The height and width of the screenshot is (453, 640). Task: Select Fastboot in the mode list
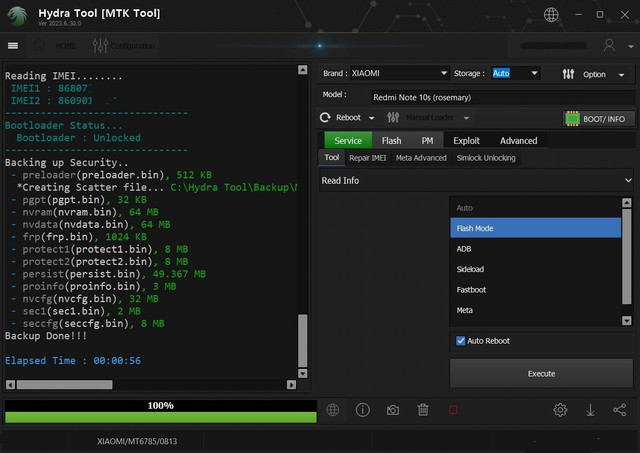click(536, 289)
